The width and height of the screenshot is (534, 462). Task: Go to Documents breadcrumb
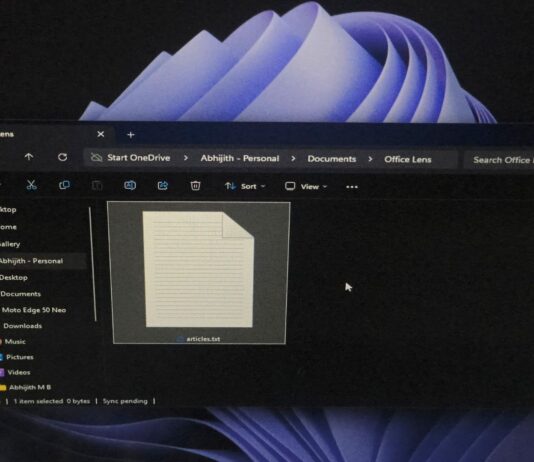click(332, 159)
